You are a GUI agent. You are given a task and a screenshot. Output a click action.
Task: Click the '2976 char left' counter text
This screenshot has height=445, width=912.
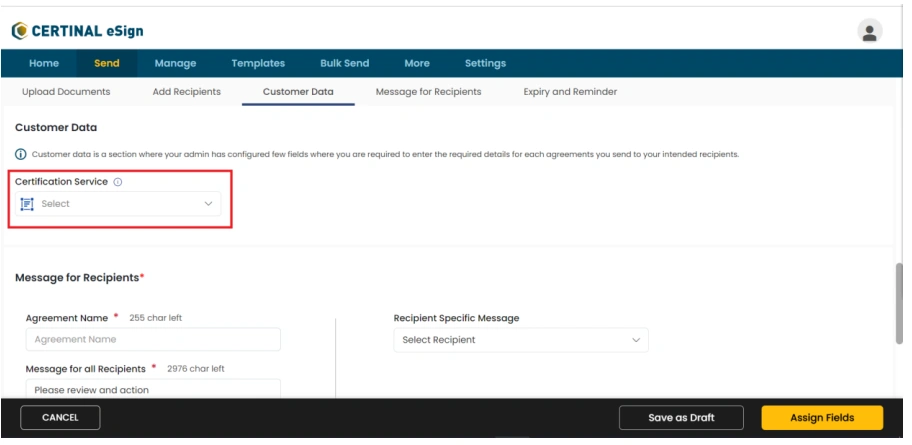click(x=195, y=369)
